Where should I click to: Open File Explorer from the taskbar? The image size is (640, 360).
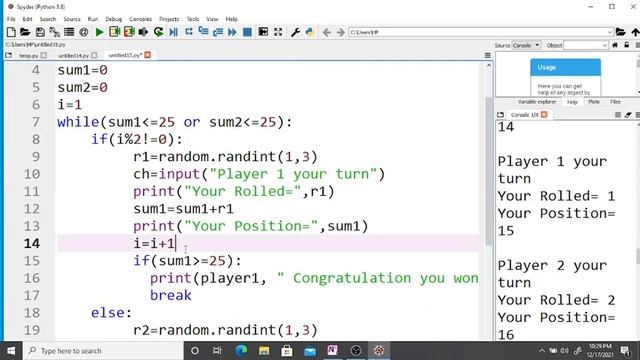coord(264,351)
